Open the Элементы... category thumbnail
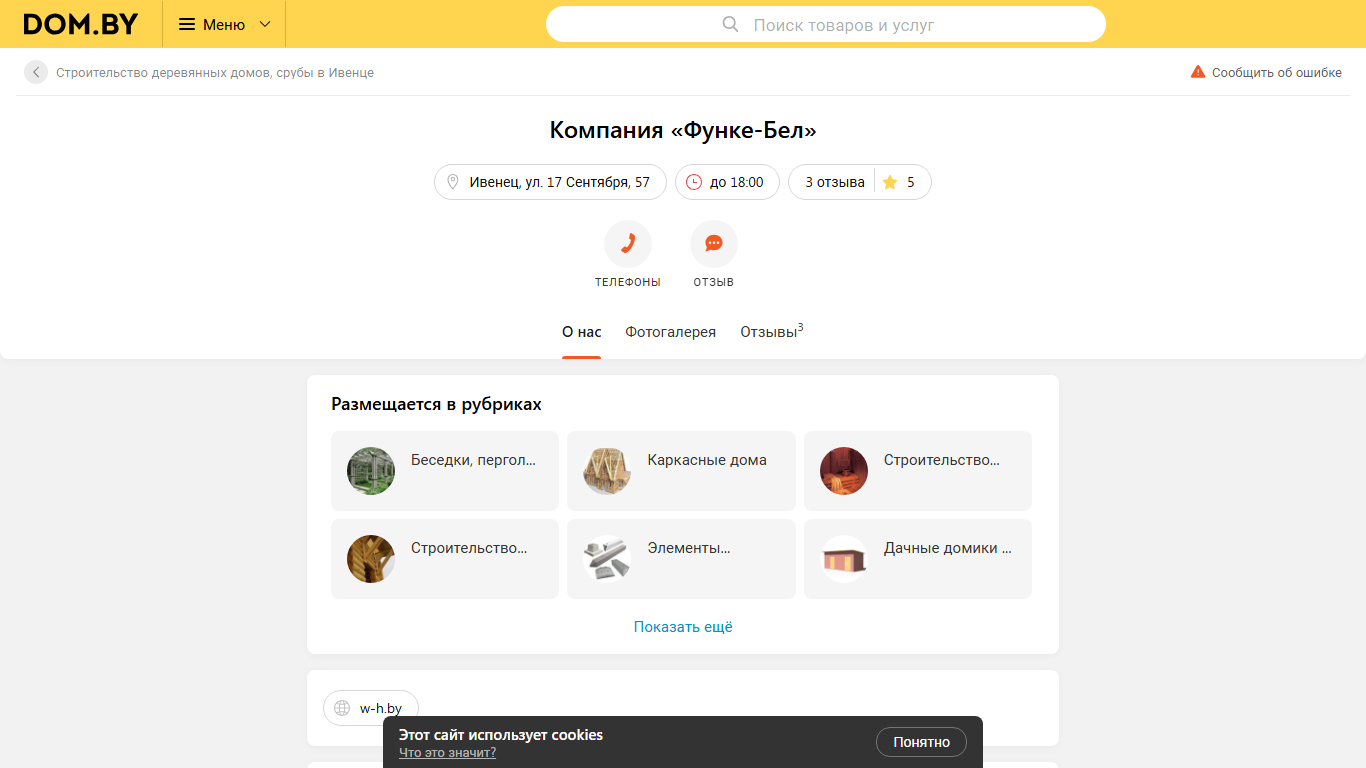 point(607,559)
